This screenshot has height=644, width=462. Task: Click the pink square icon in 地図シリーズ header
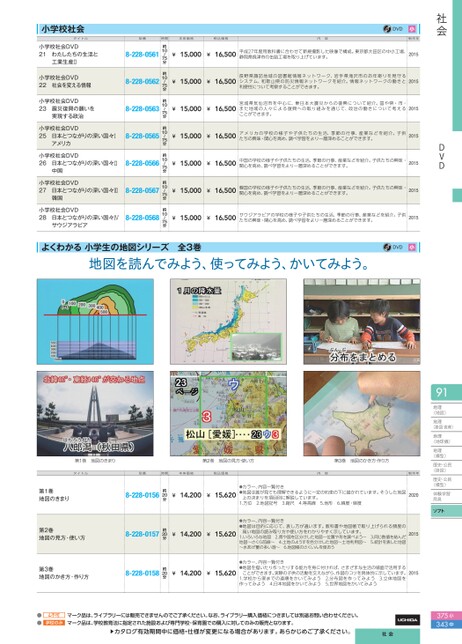click(x=412, y=247)
